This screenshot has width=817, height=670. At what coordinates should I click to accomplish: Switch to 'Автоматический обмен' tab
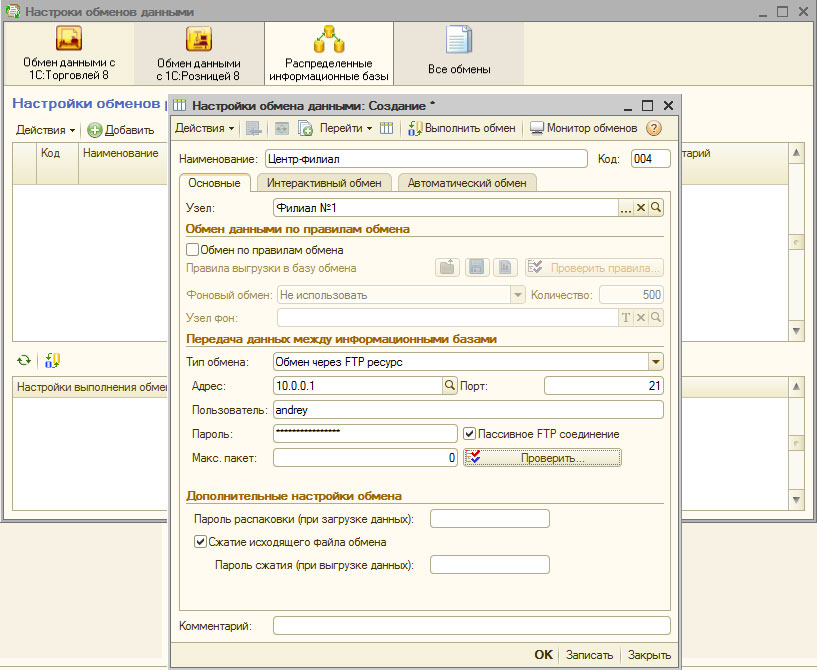tap(467, 183)
